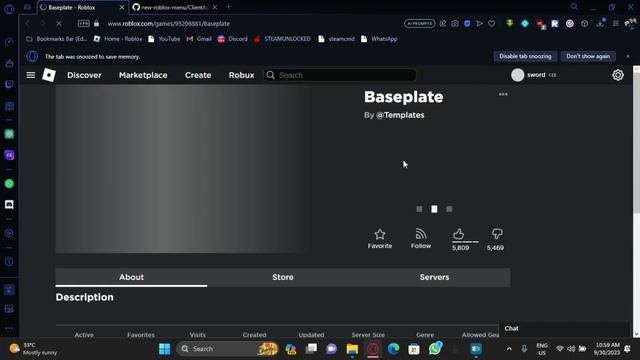Open the YouTube bookmark
Image resolution: width=640 pixels, height=360 pixels.
pyautogui.click(x=164, y=39)
